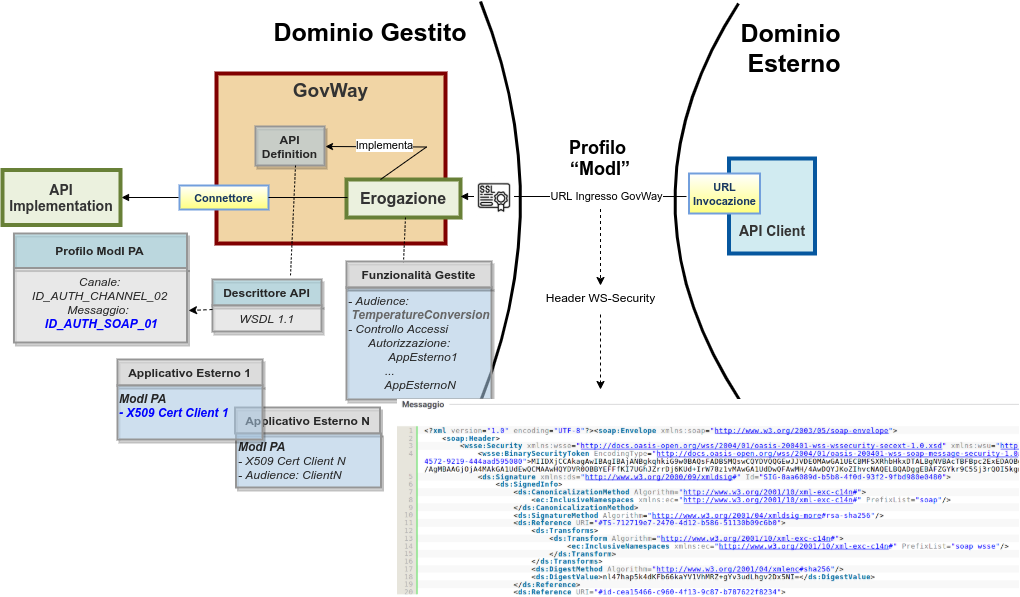Open the ds:CanonicalizationMethod Algorithm URL
The width and height of the screenshot is (1020, 597).
pos(769,492)
